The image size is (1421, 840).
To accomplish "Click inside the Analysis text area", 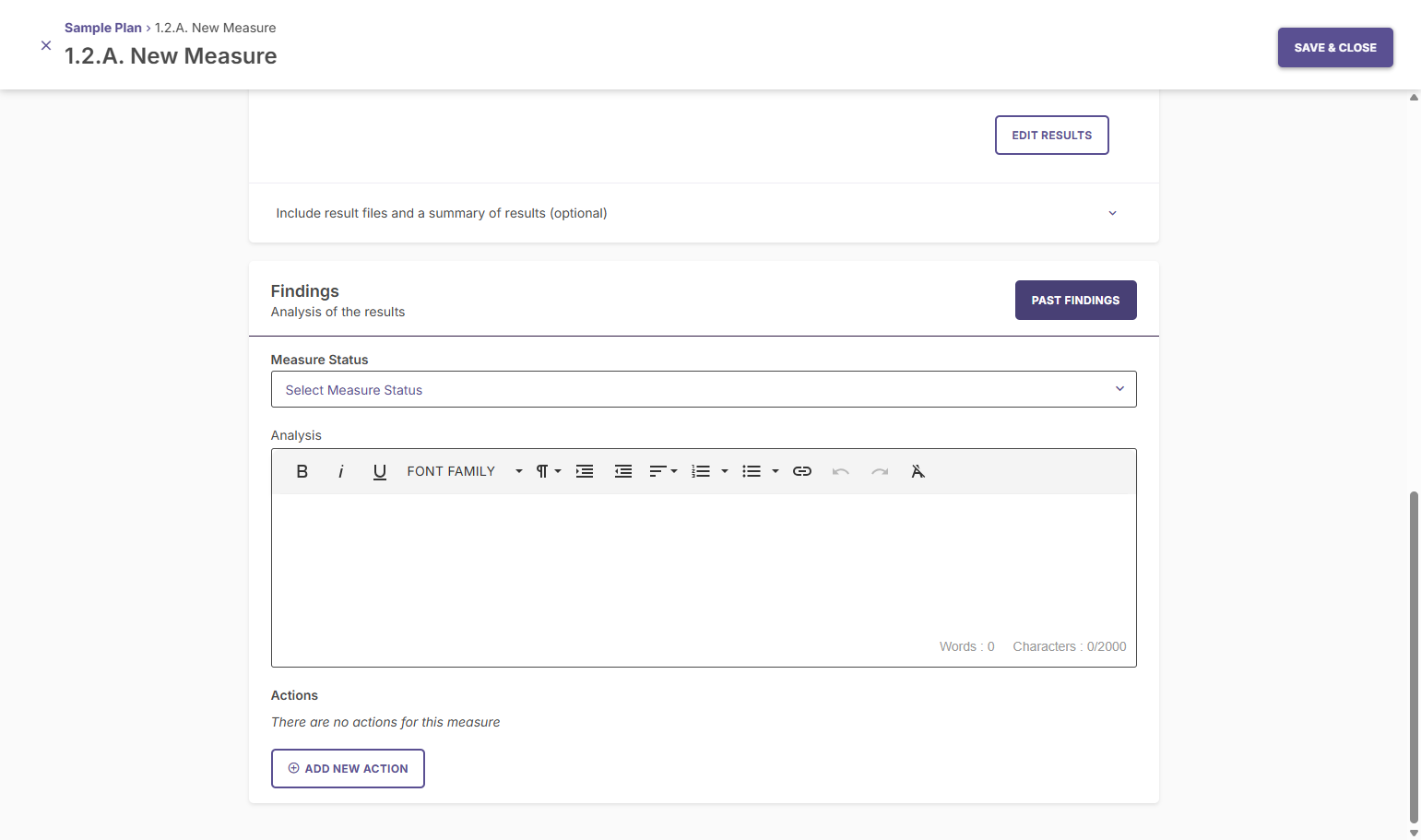I will [x=704, y=564].
